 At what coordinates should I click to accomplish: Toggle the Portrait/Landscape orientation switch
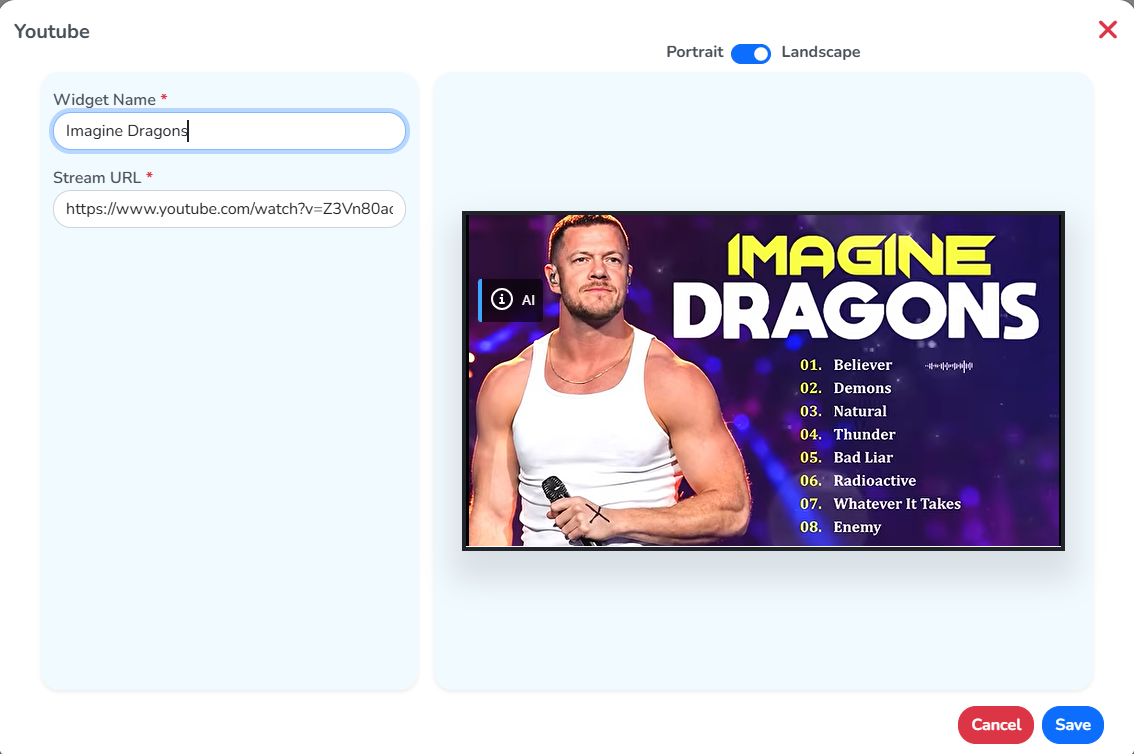click(x=751, y=53)
